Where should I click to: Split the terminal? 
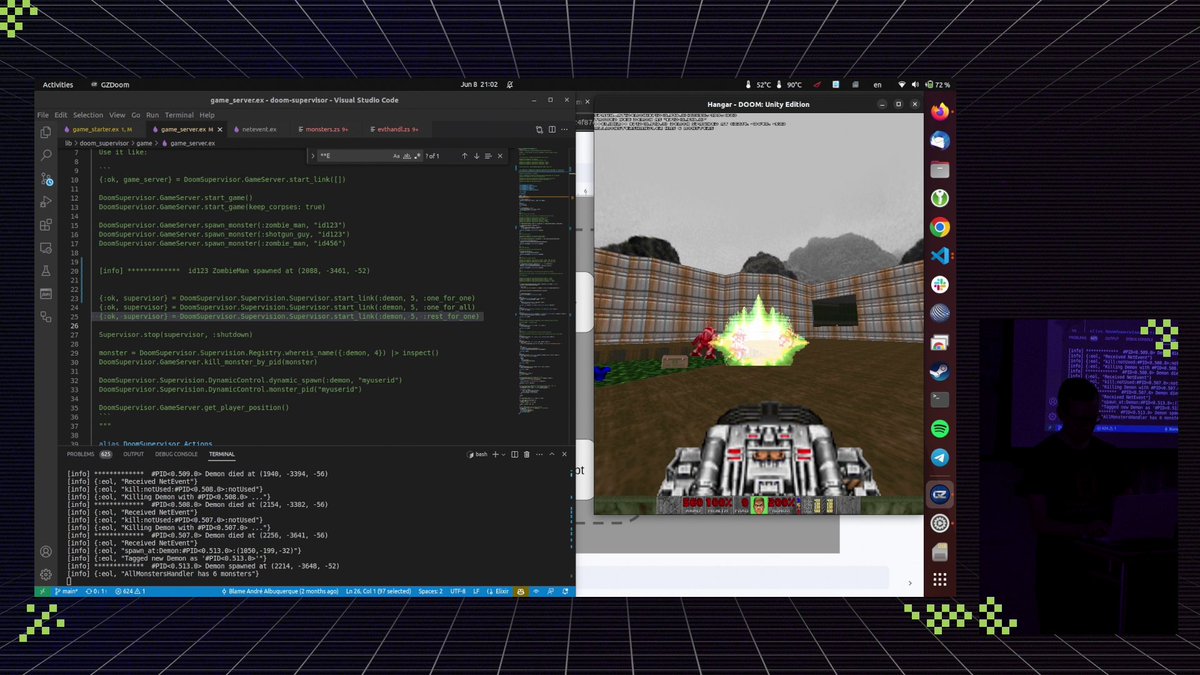point(515,454)
